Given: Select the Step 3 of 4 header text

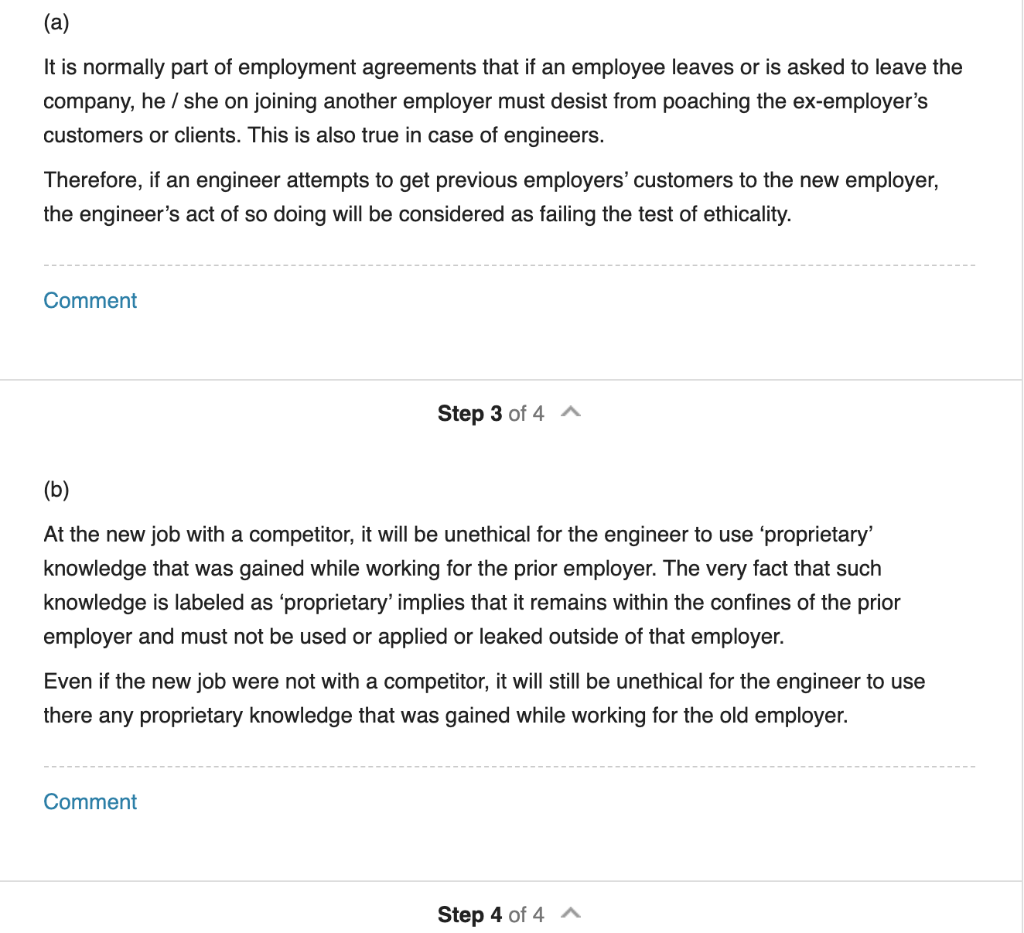Looking at the screenshot, I should point(490,412).
